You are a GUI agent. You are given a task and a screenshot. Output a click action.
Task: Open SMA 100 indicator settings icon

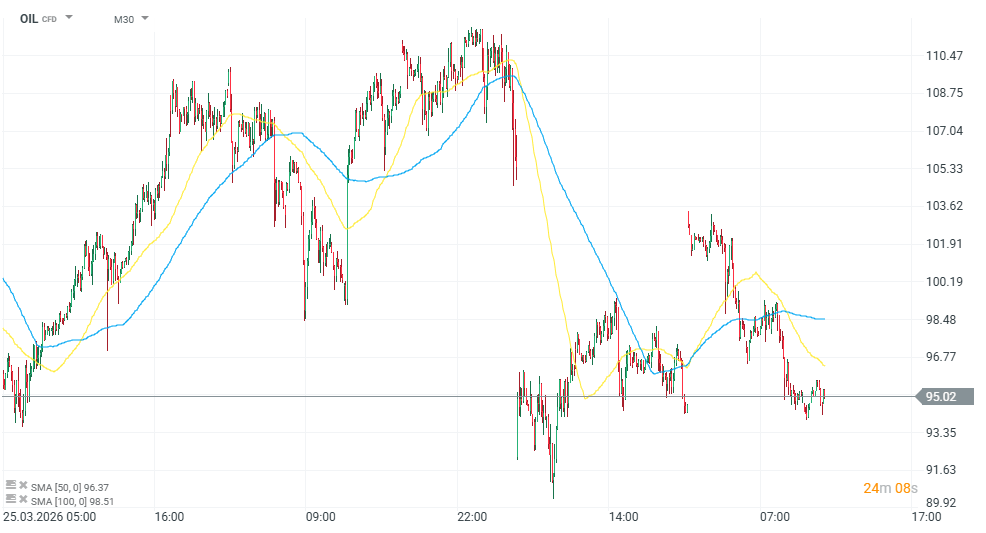pos(11,499)
